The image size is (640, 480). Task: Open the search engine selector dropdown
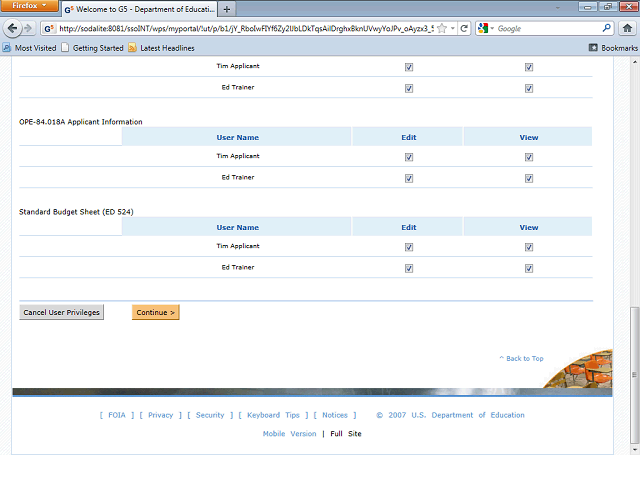click(x=486, y=29)
